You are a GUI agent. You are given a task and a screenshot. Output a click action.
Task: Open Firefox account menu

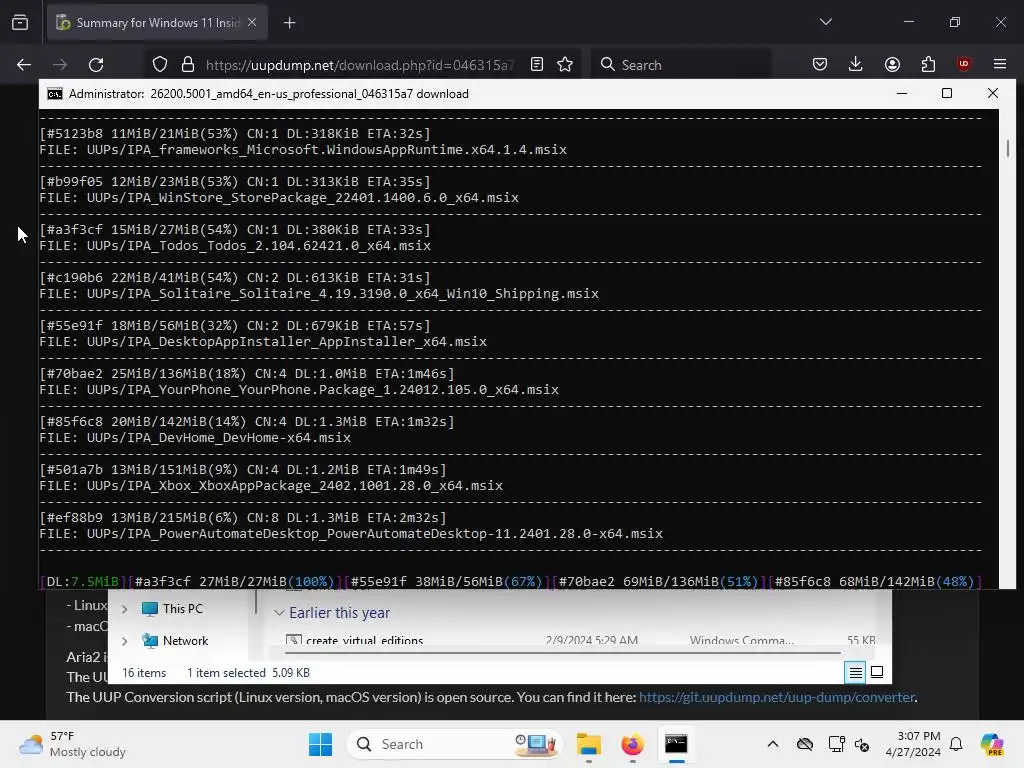click(892, 65)
